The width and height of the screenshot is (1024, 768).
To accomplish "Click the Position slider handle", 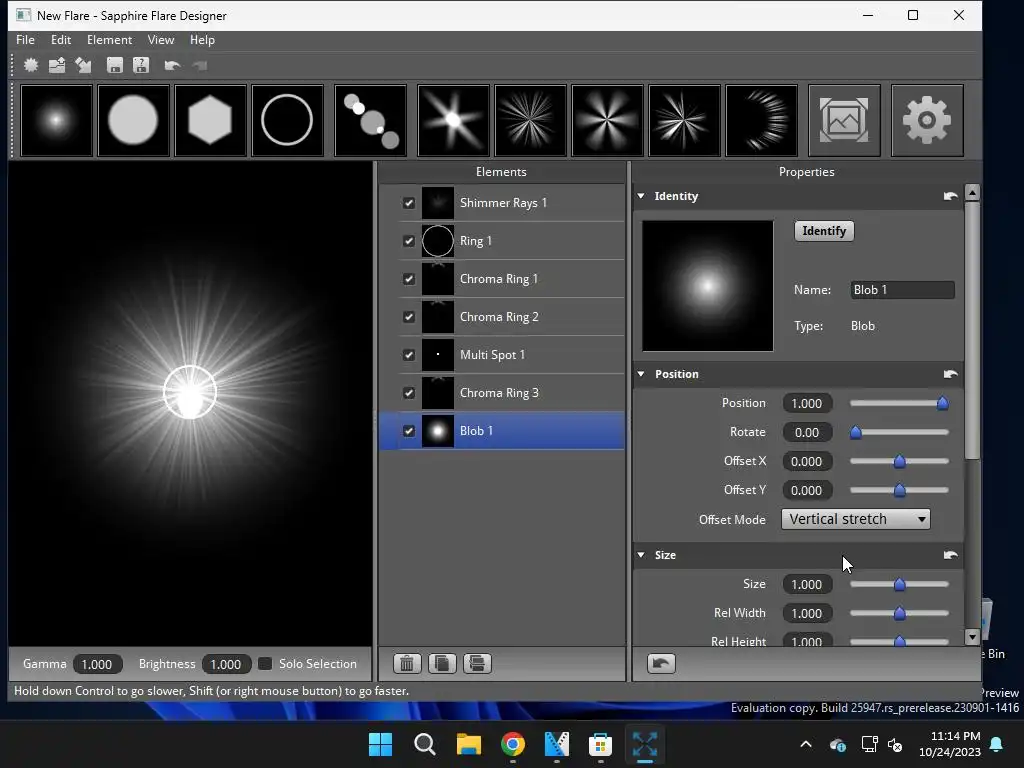I will point(942,404).
